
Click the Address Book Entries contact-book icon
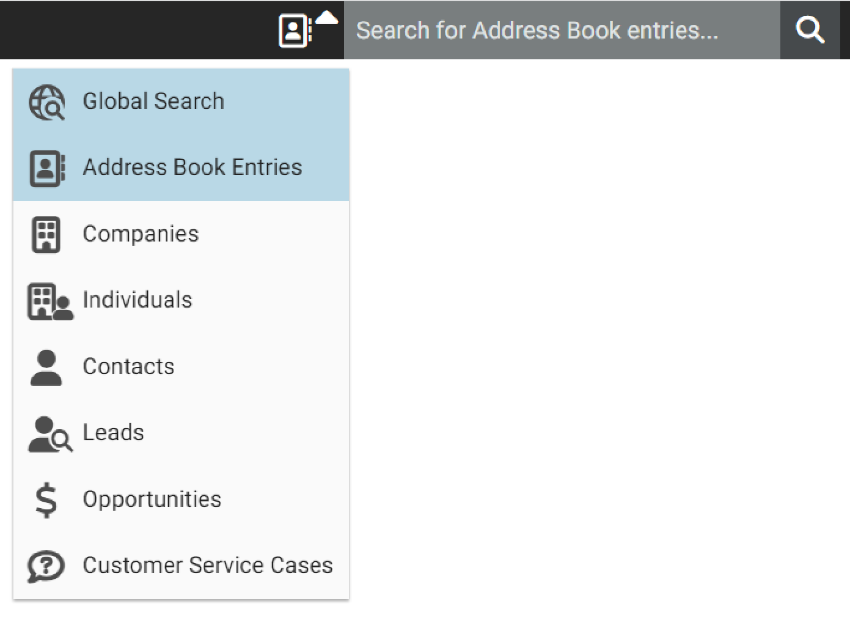(x=47, y=168)
